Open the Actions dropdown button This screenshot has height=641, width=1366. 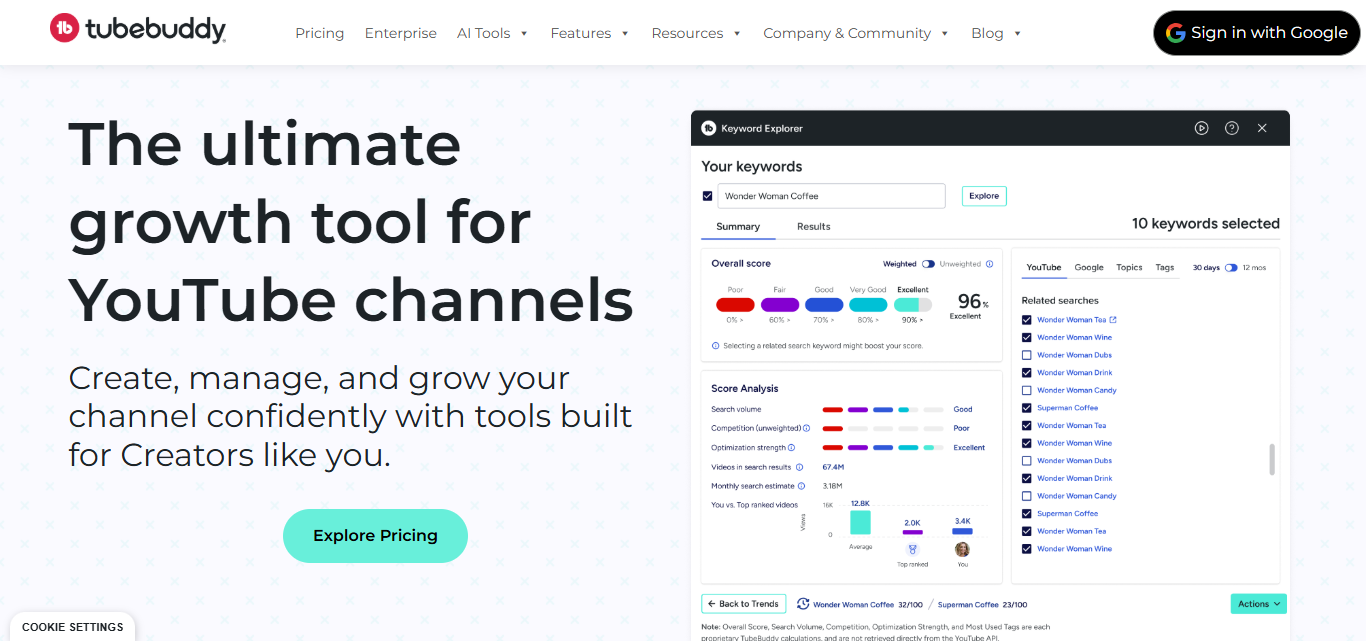tap(1258, 604)
